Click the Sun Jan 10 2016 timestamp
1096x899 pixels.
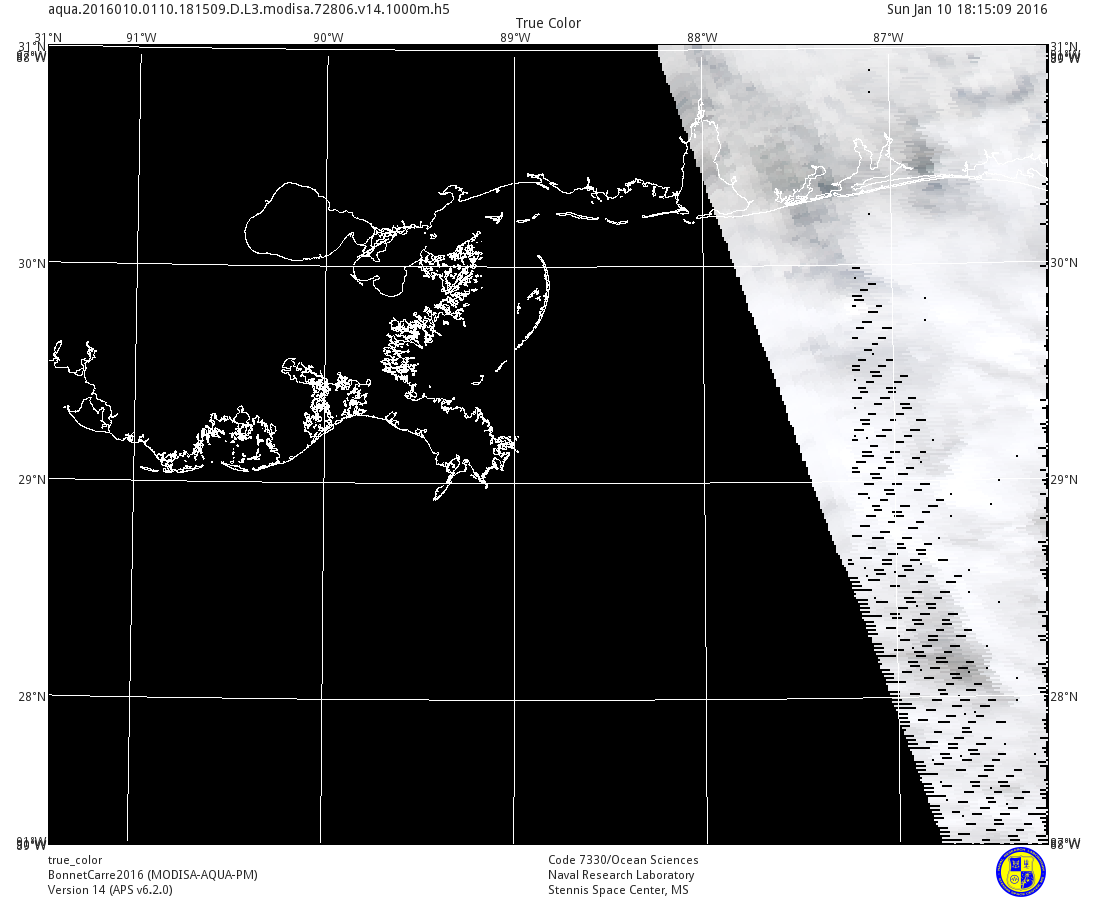pyautogui.click(x=967, y=9)
